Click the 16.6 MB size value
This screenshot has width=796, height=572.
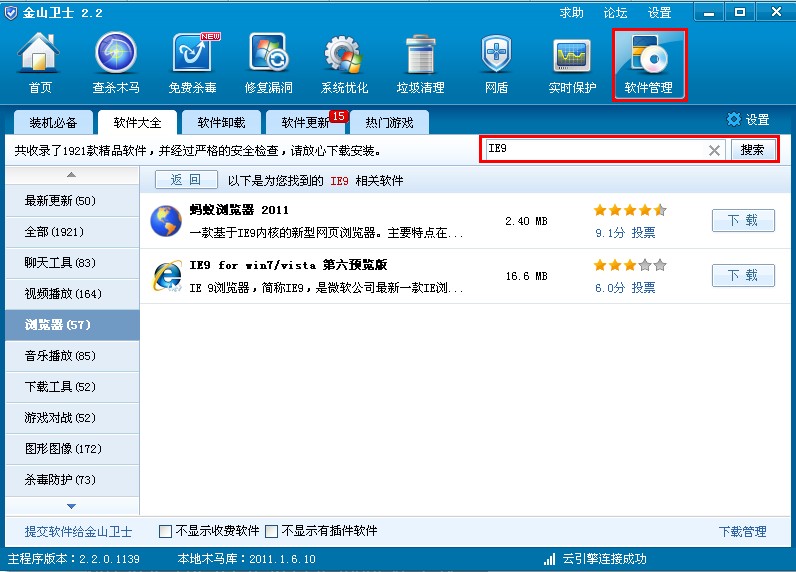tap(526, 276)
